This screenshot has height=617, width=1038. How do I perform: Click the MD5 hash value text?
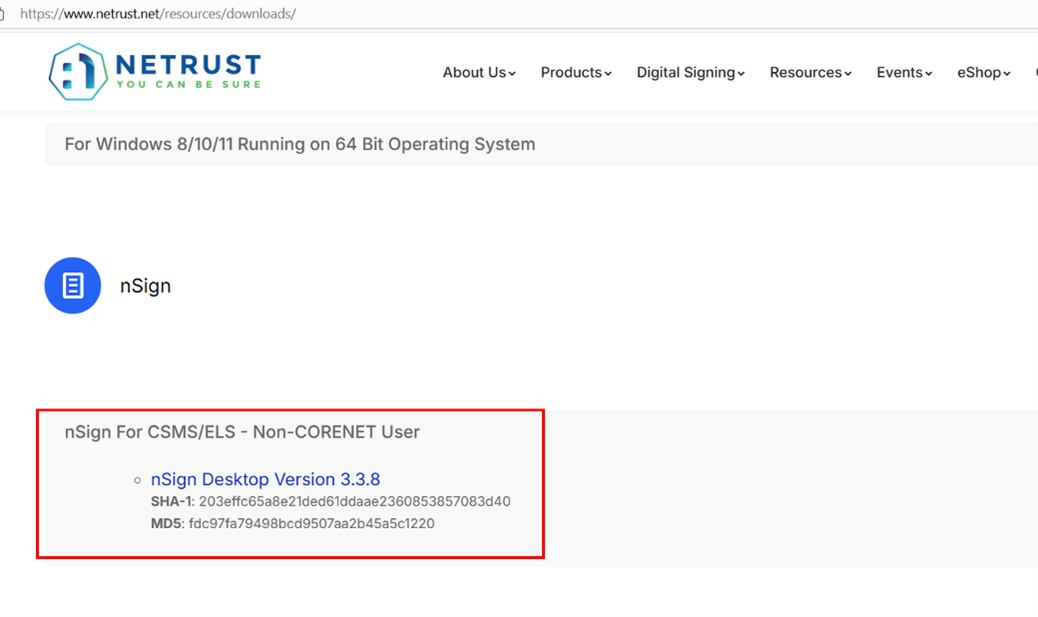[x=311, y=524]
